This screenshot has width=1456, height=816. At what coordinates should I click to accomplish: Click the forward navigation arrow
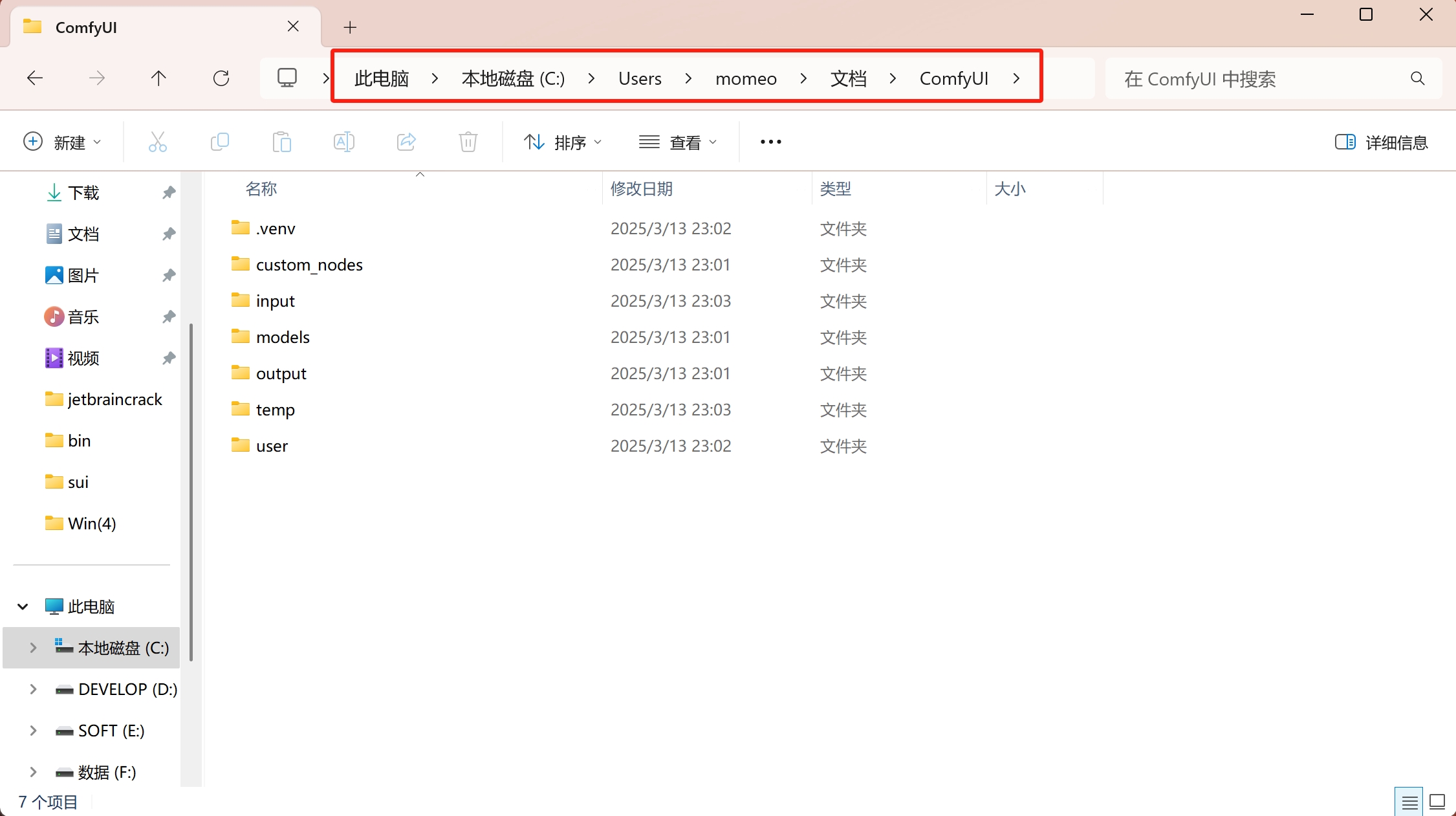97,78
